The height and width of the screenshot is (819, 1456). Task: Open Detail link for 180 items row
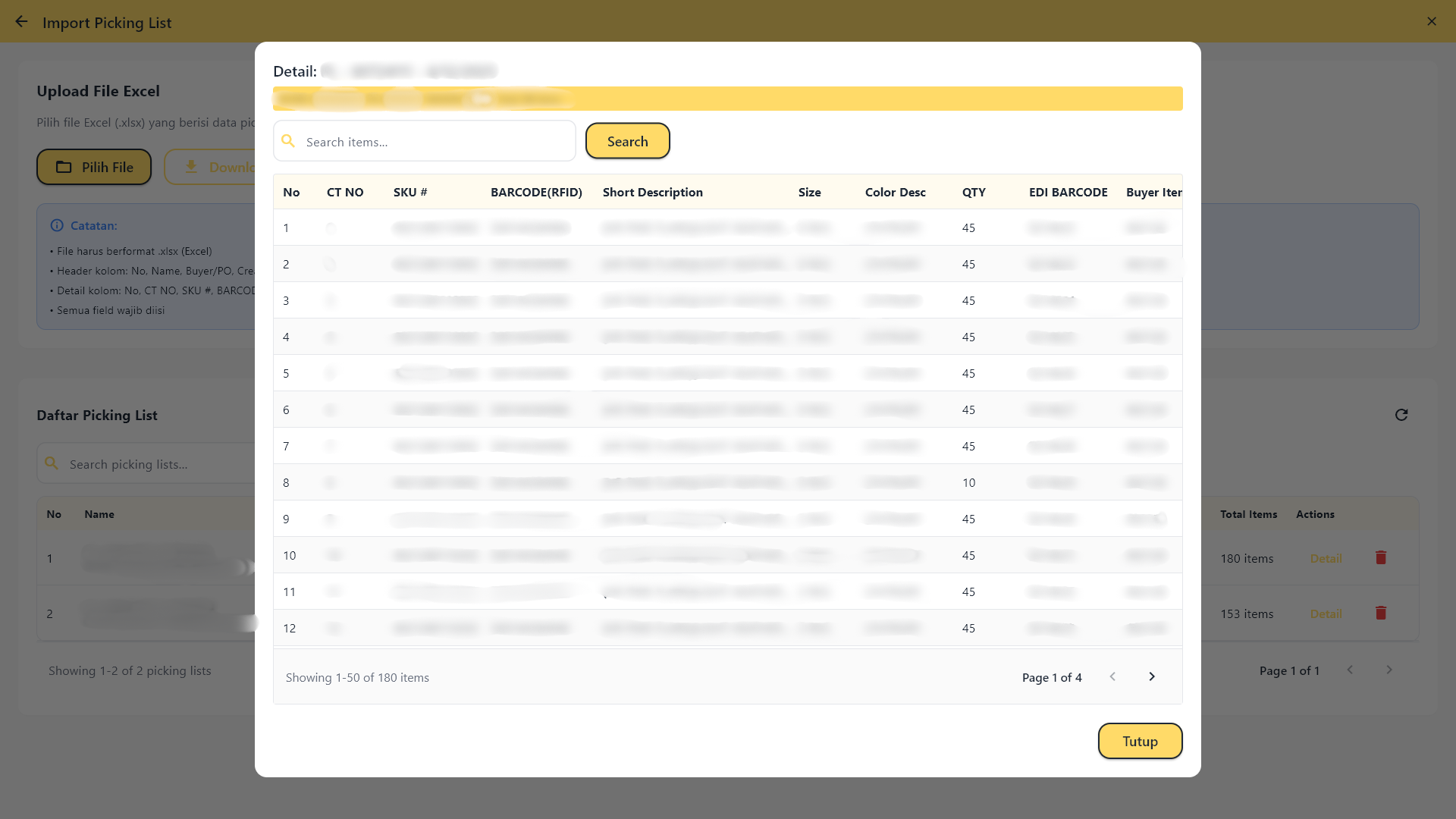click(1326, 559)
